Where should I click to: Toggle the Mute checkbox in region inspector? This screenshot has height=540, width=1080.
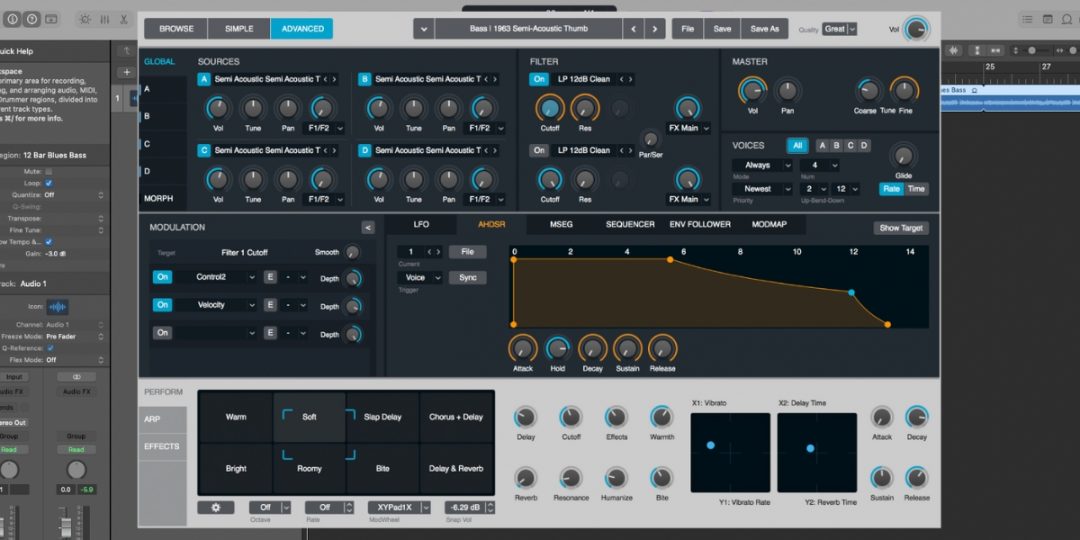(49, 172)
